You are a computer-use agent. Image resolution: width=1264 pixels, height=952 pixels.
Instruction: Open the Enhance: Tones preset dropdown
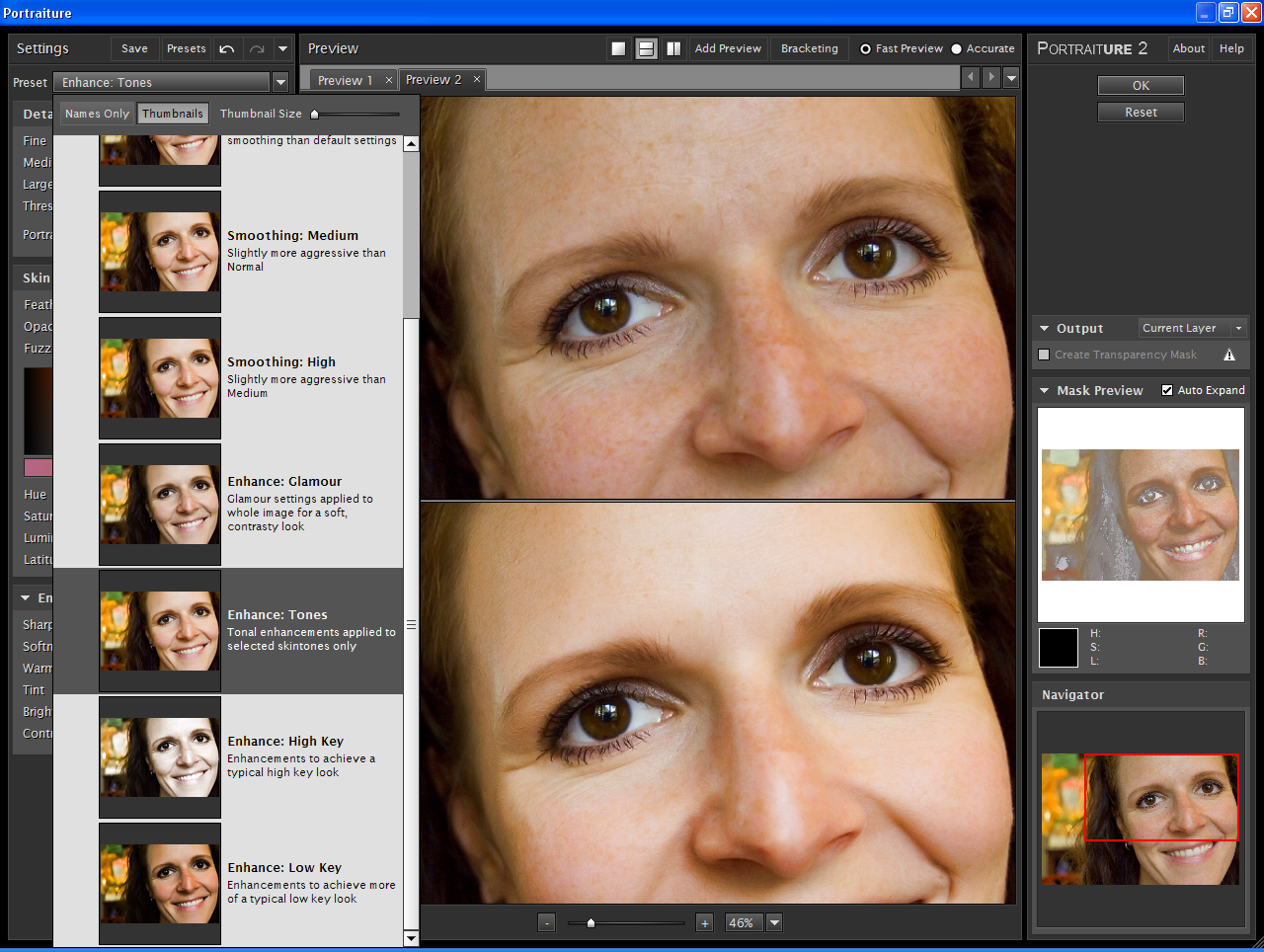tap(279, 82)
